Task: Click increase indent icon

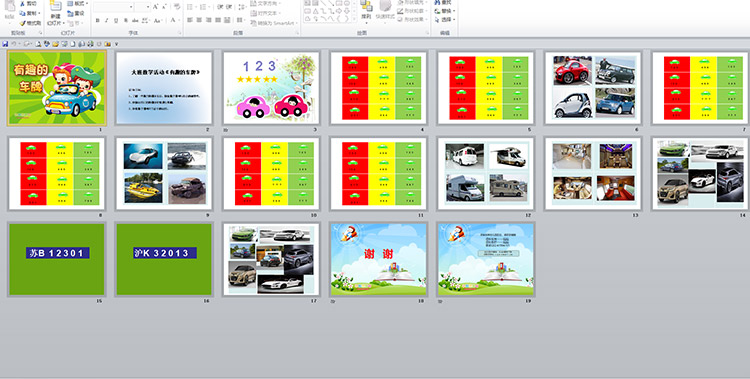Action: [x=228, y=7]
